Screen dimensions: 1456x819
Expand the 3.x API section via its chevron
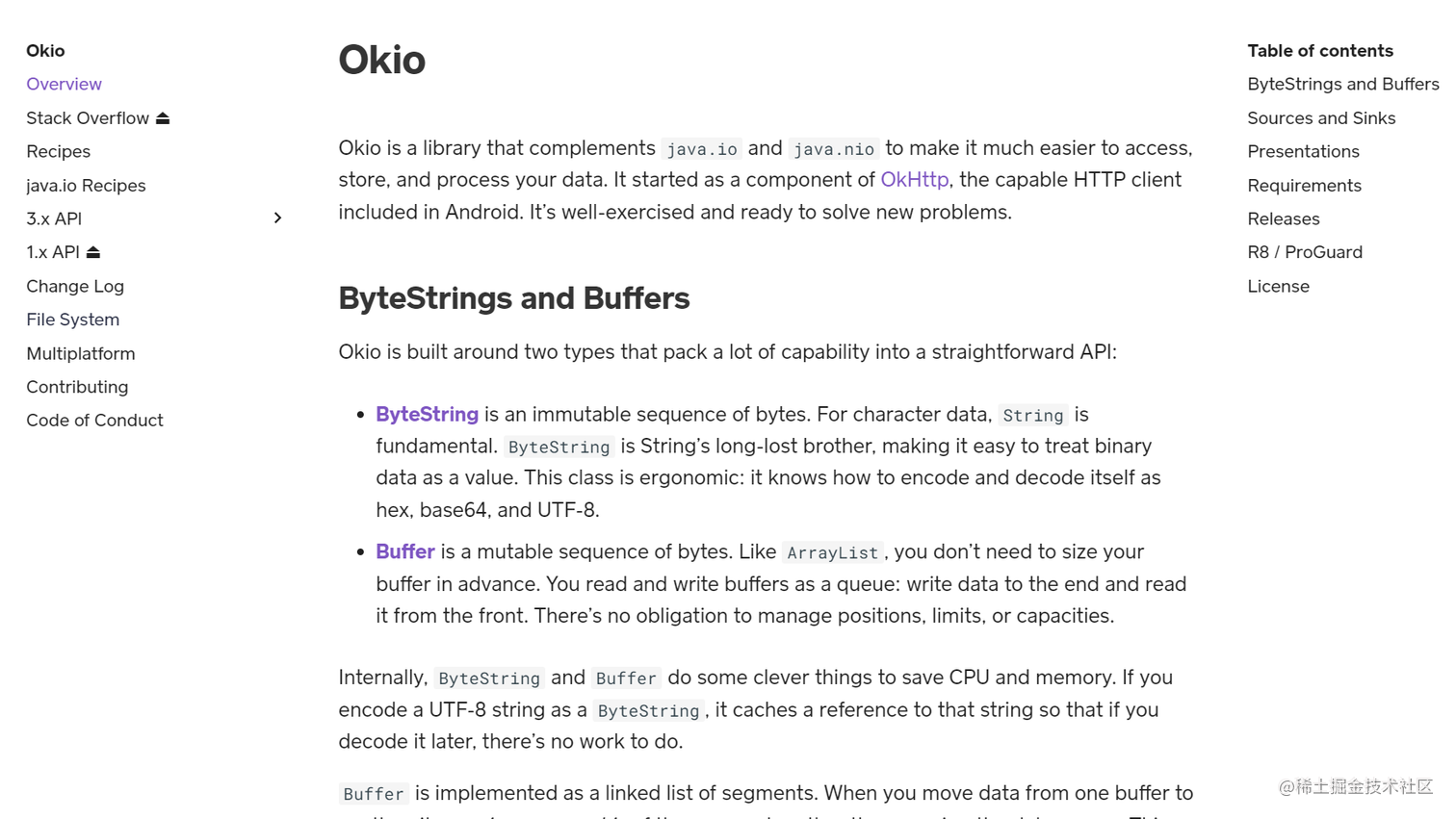click(277, 218)
